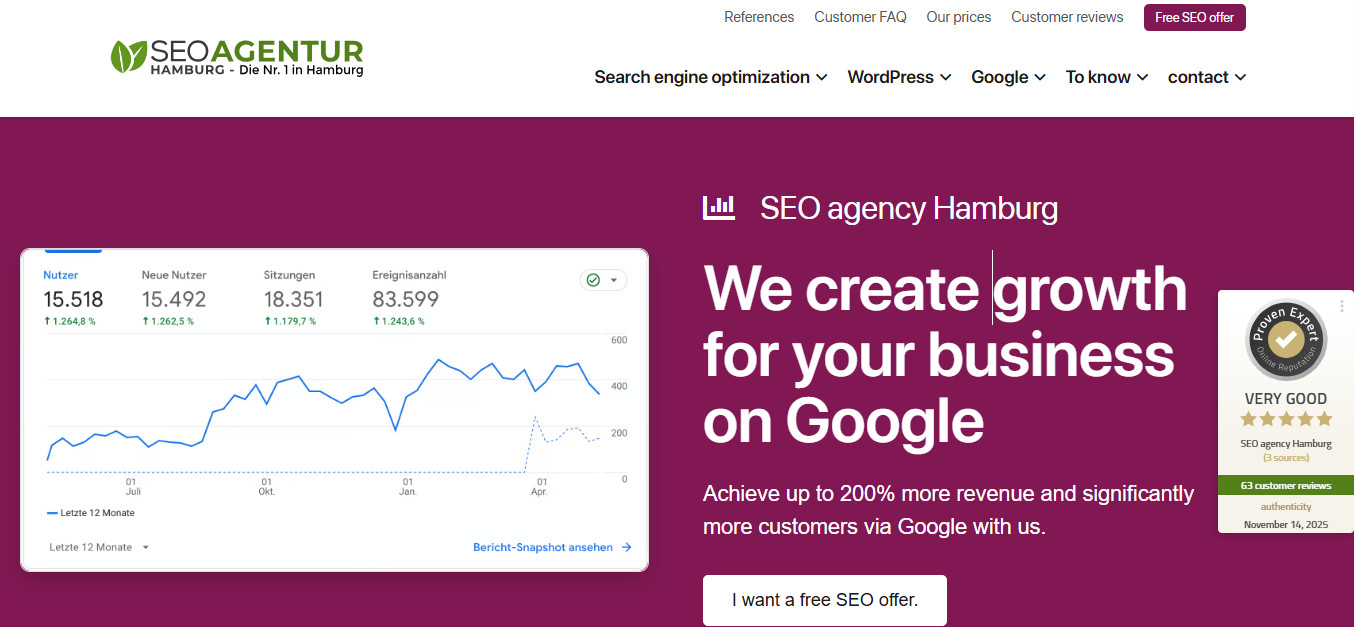
Task: Click the three-dot menu on the review widget
Action: click(x=1343, y=305)
